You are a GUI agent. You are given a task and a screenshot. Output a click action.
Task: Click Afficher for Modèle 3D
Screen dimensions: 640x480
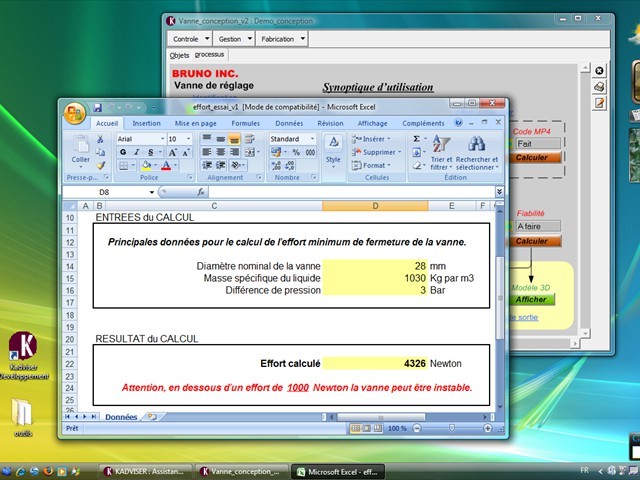(531, 299)
